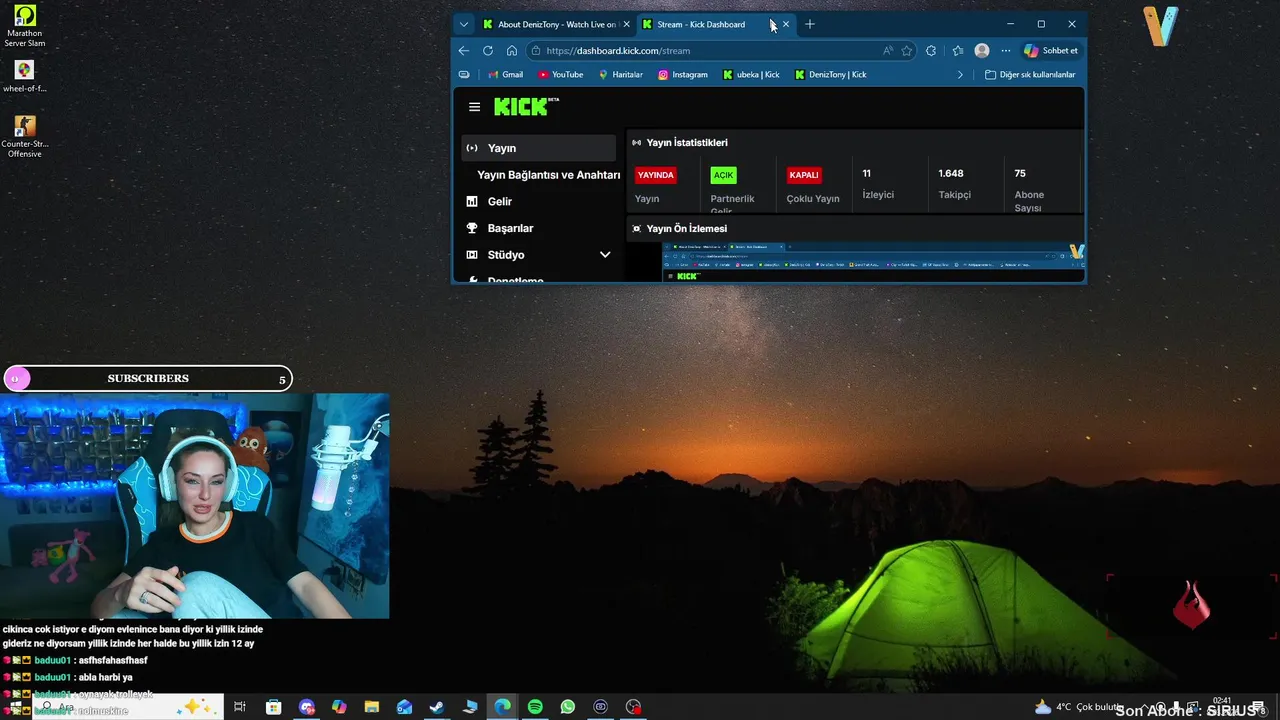Open Task View on the taskbar
The height and width of the screenshot is (720, 1280).
pyautogui.click(x=240, y=707)
